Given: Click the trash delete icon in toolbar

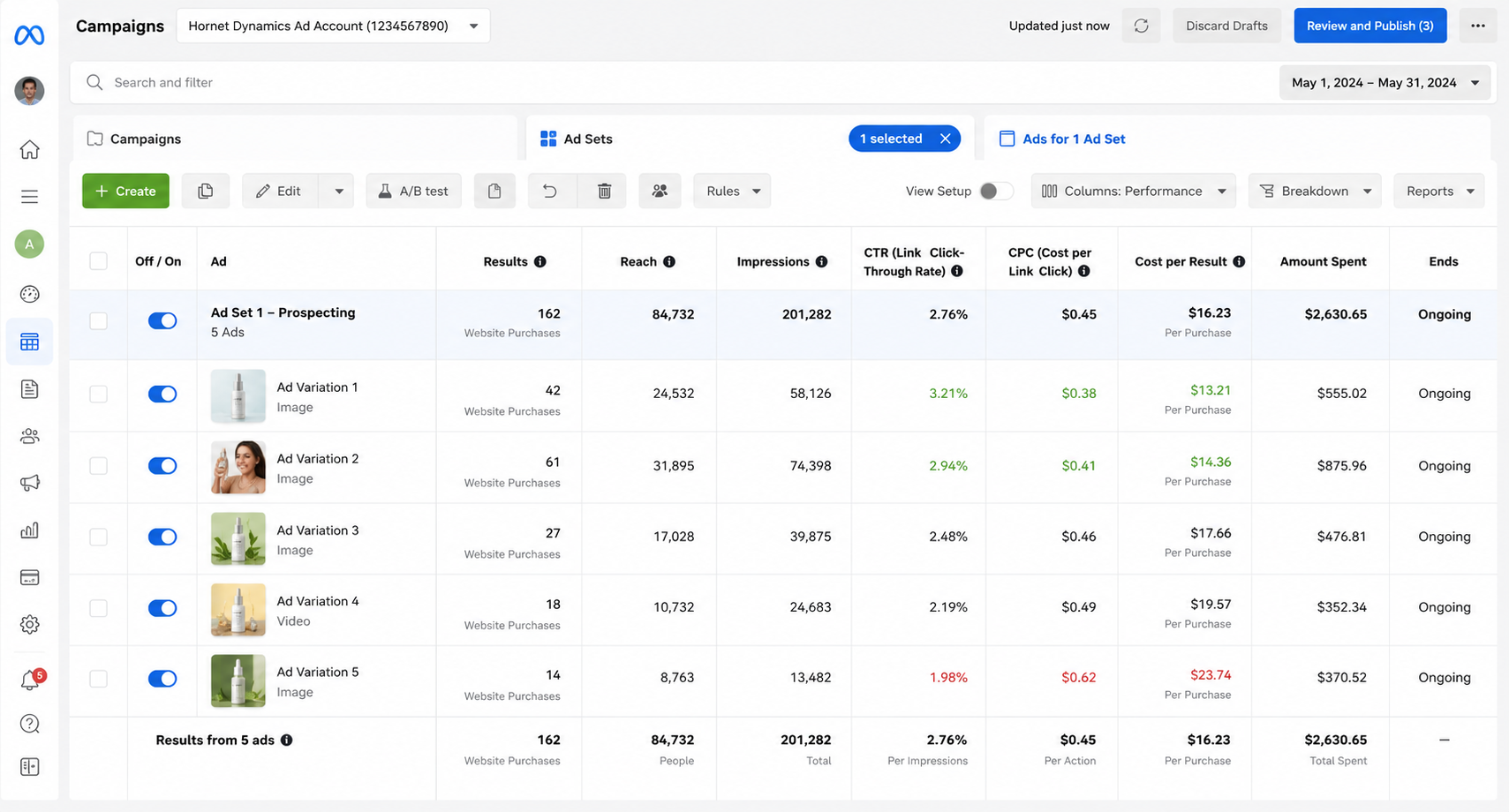Looking at the screenshot, I should [x=604, y=191].
